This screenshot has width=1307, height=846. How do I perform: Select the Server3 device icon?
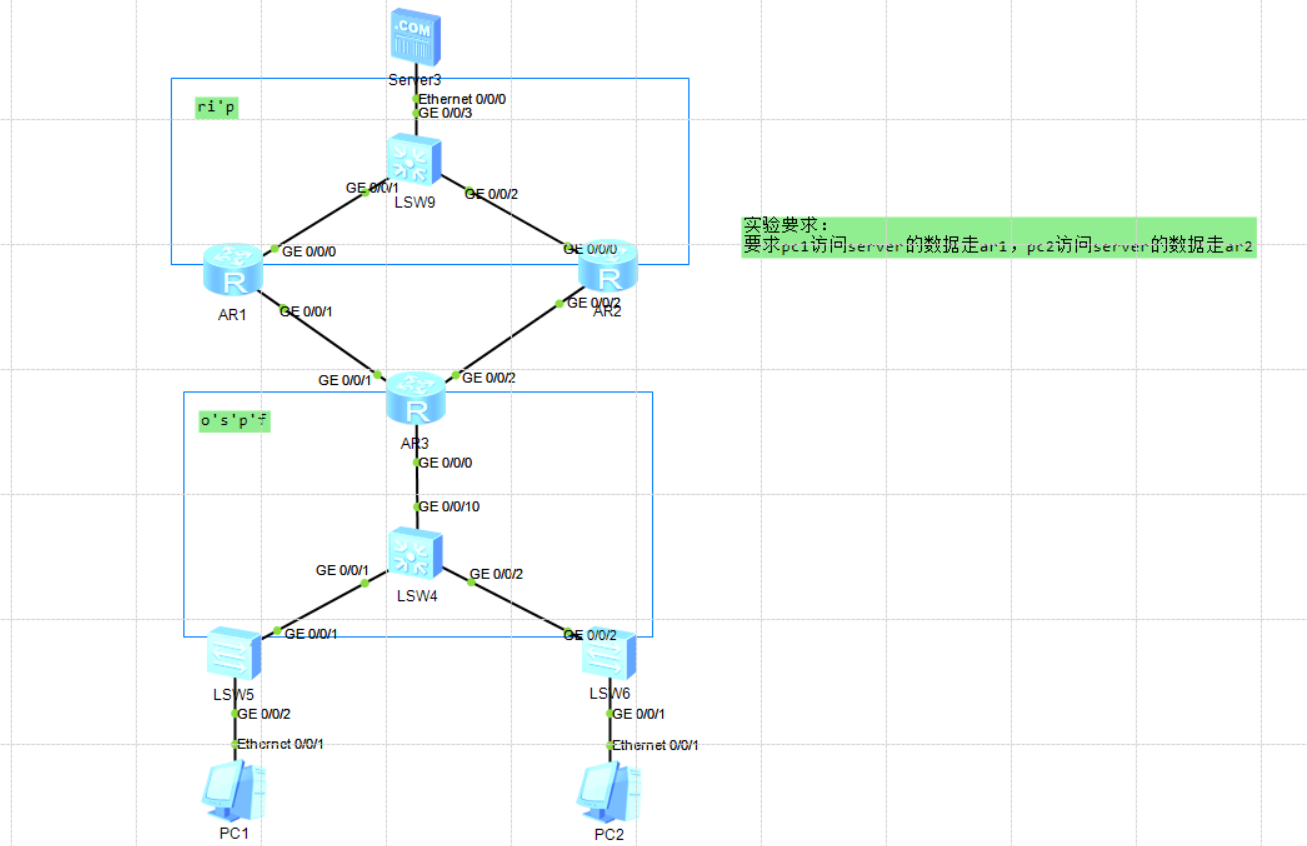point(415,35)
